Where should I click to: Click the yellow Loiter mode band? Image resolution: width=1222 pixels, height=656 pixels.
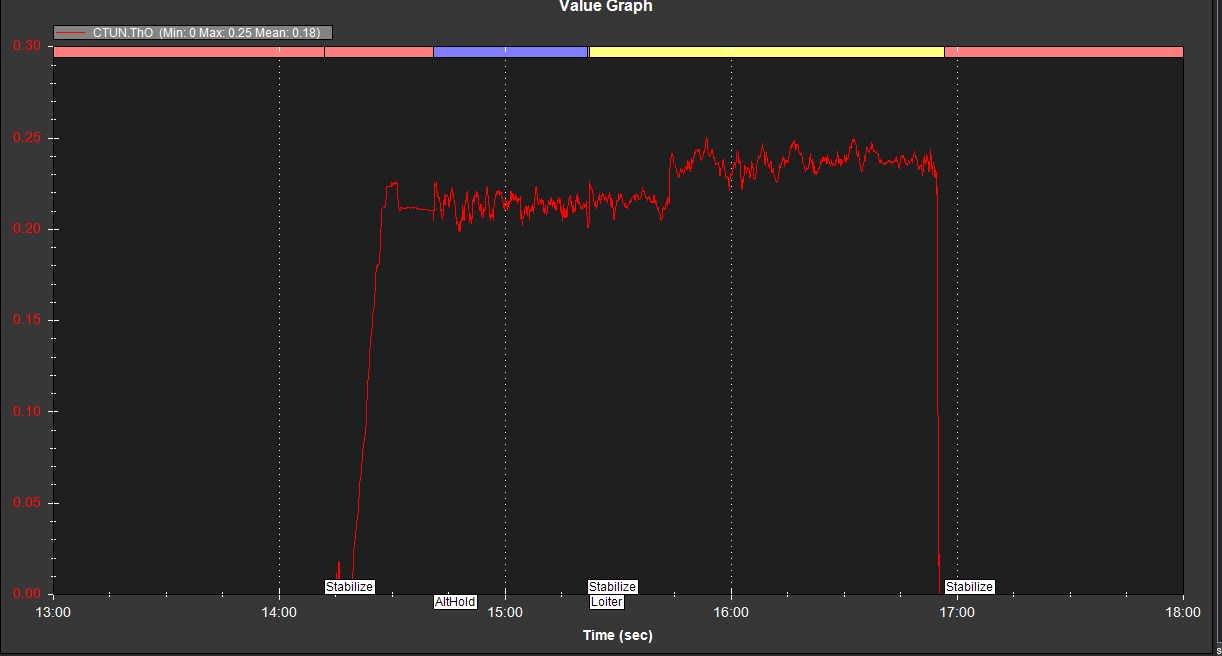tap(765, 51)
